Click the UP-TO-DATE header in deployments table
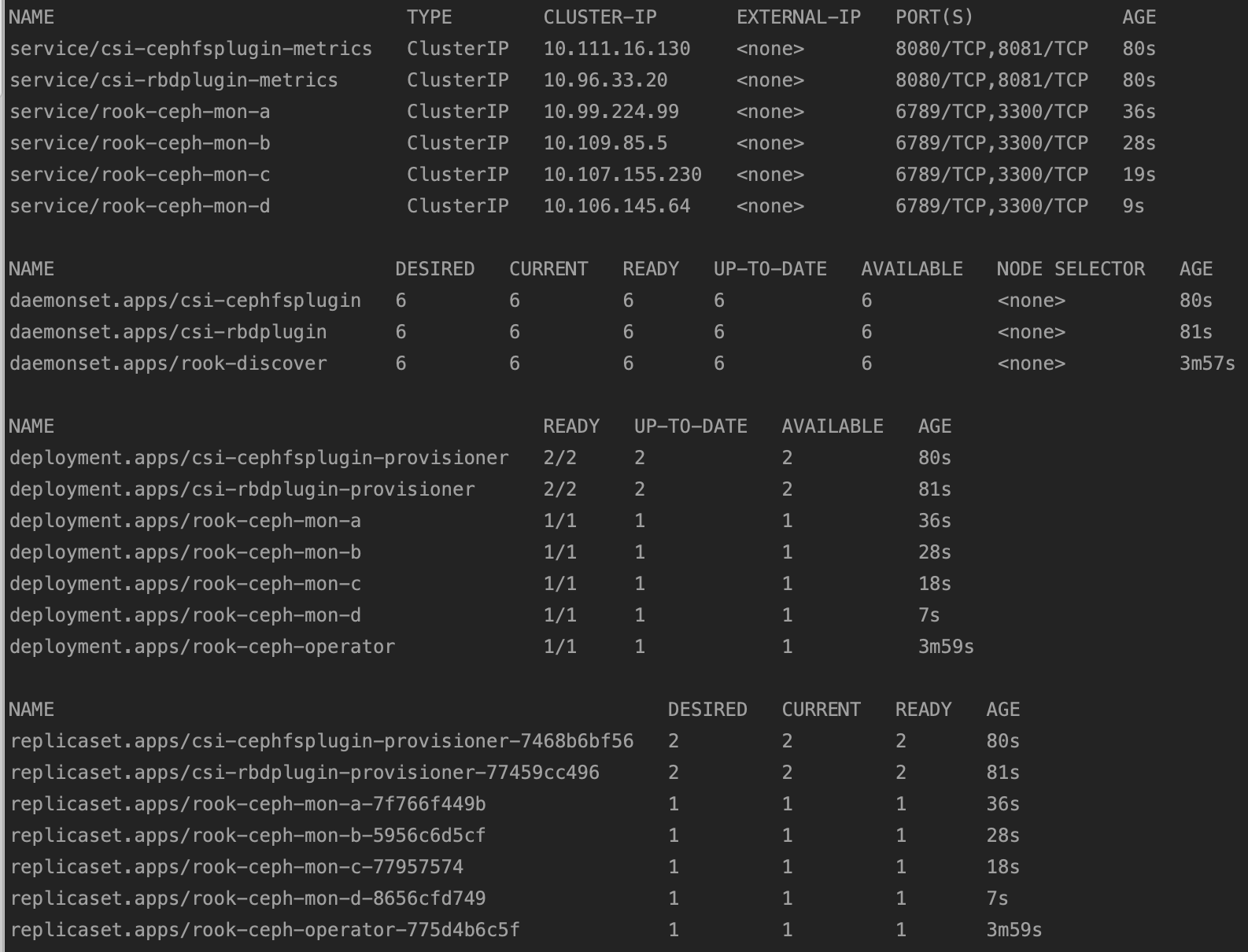The width and height of the screenshot is (1248, 952). [x=690, y=426]
